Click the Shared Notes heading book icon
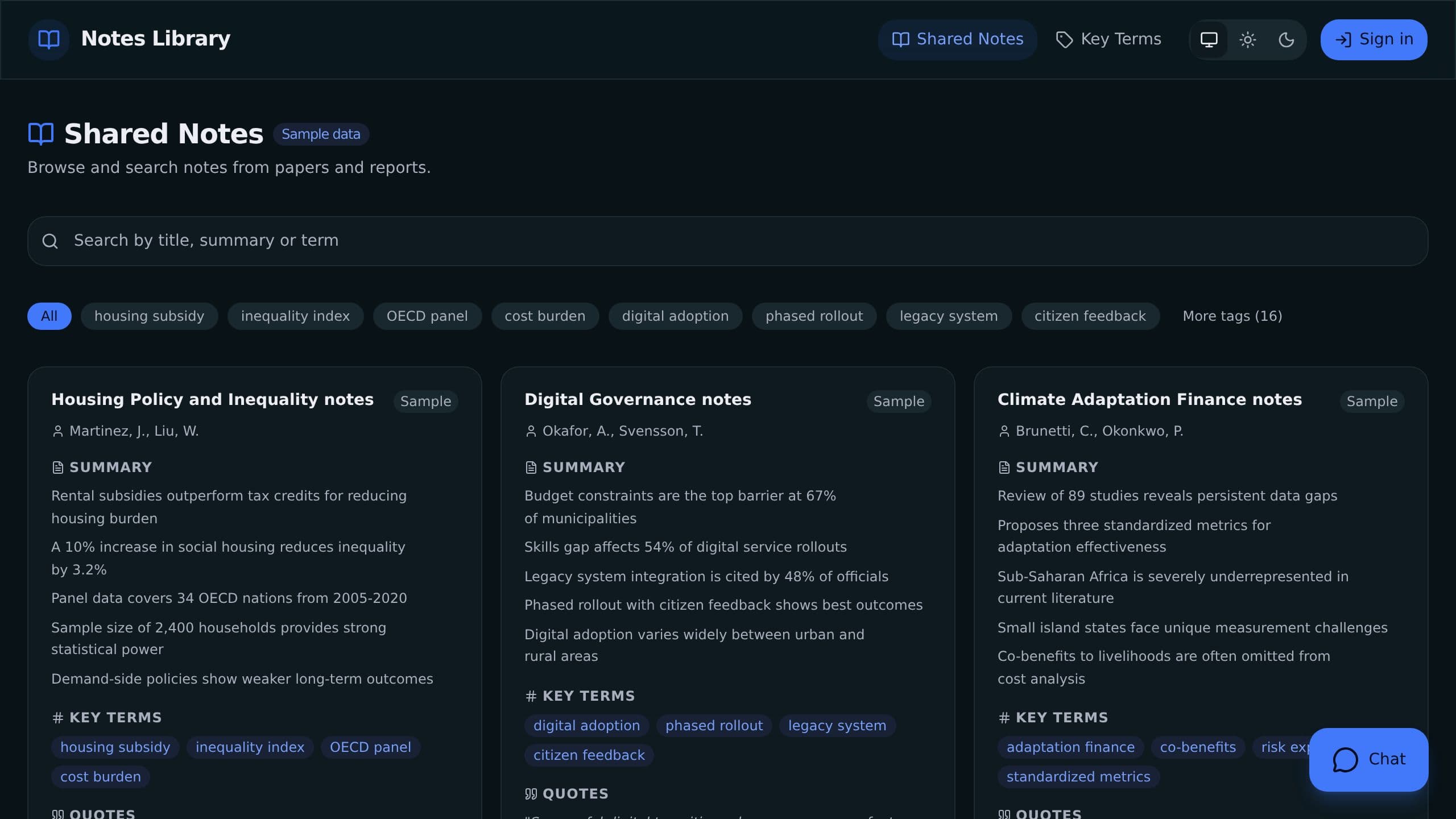Viewport: 1456px width, 819px height. point(41,134)
